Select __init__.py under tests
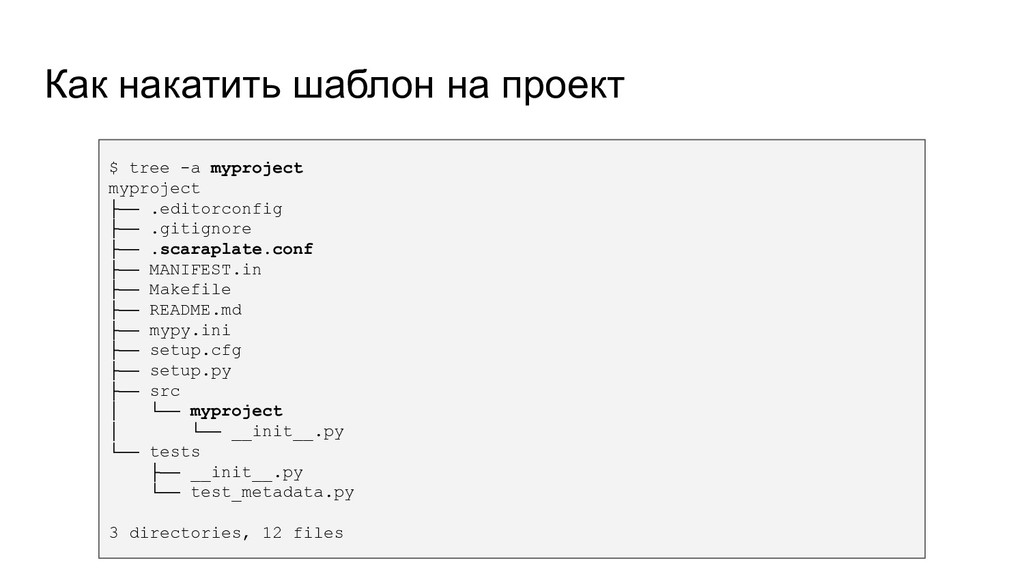This screenshot has height=576, width=1024. (x=247, y=472)
